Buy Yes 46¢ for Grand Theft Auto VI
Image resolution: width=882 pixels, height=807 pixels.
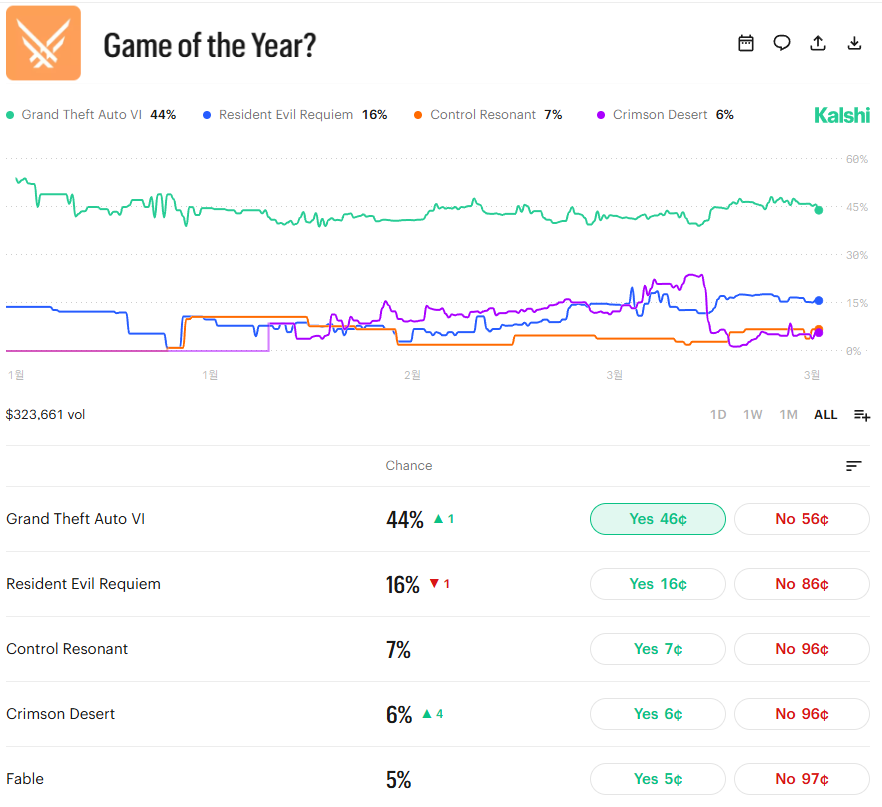tap(657, 519)
